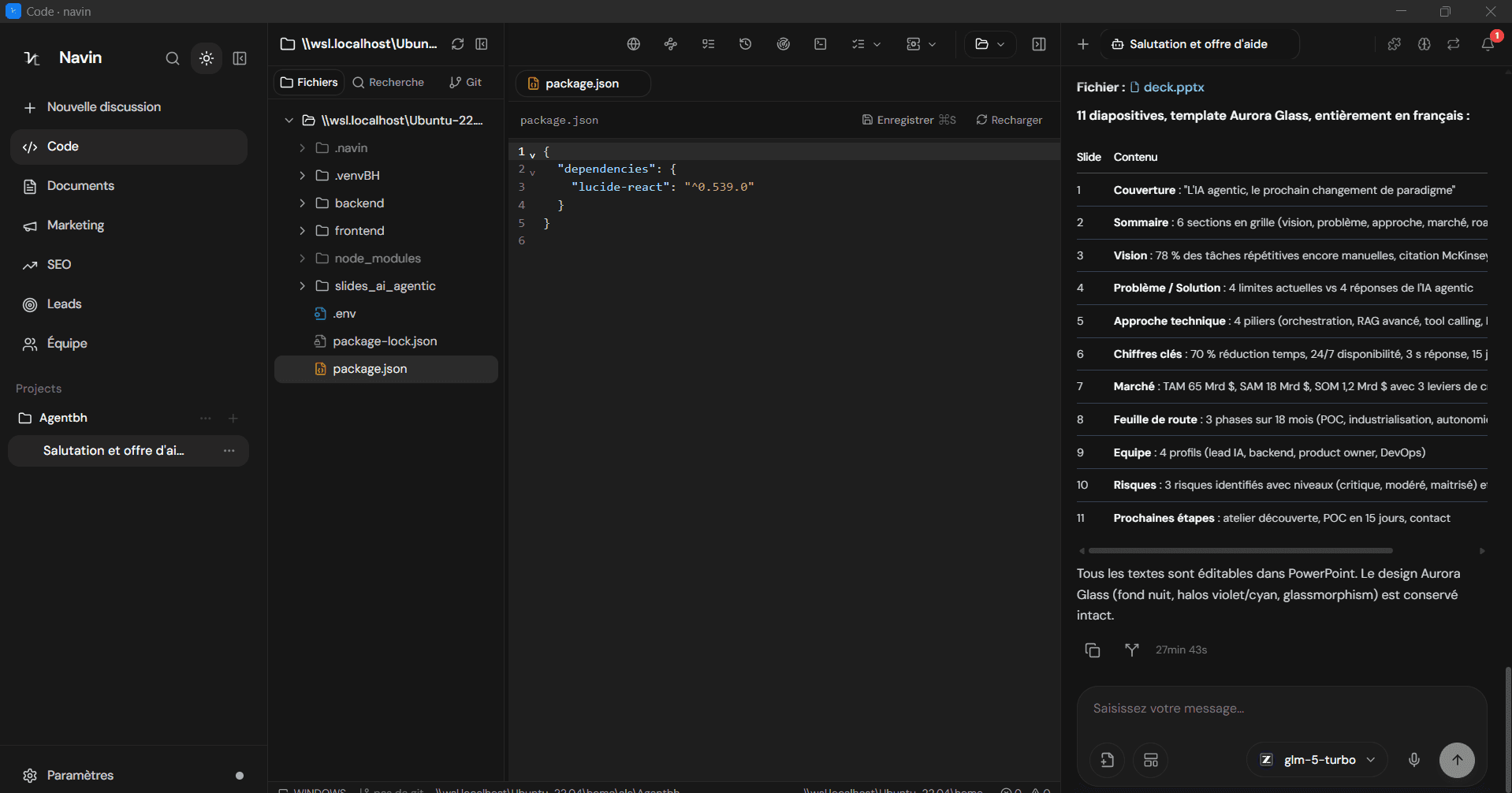Open the capture settings dropdown in toolbar
The height and width of the screenshot is (793, 1512).
click(x=921, y=44)
